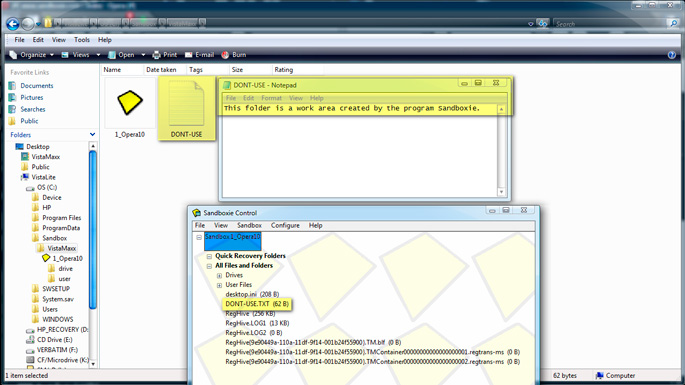Screen dimensions: 685x385
Task: Select the VistaMaxx user folder under Desktop
Action: [45, 157]
